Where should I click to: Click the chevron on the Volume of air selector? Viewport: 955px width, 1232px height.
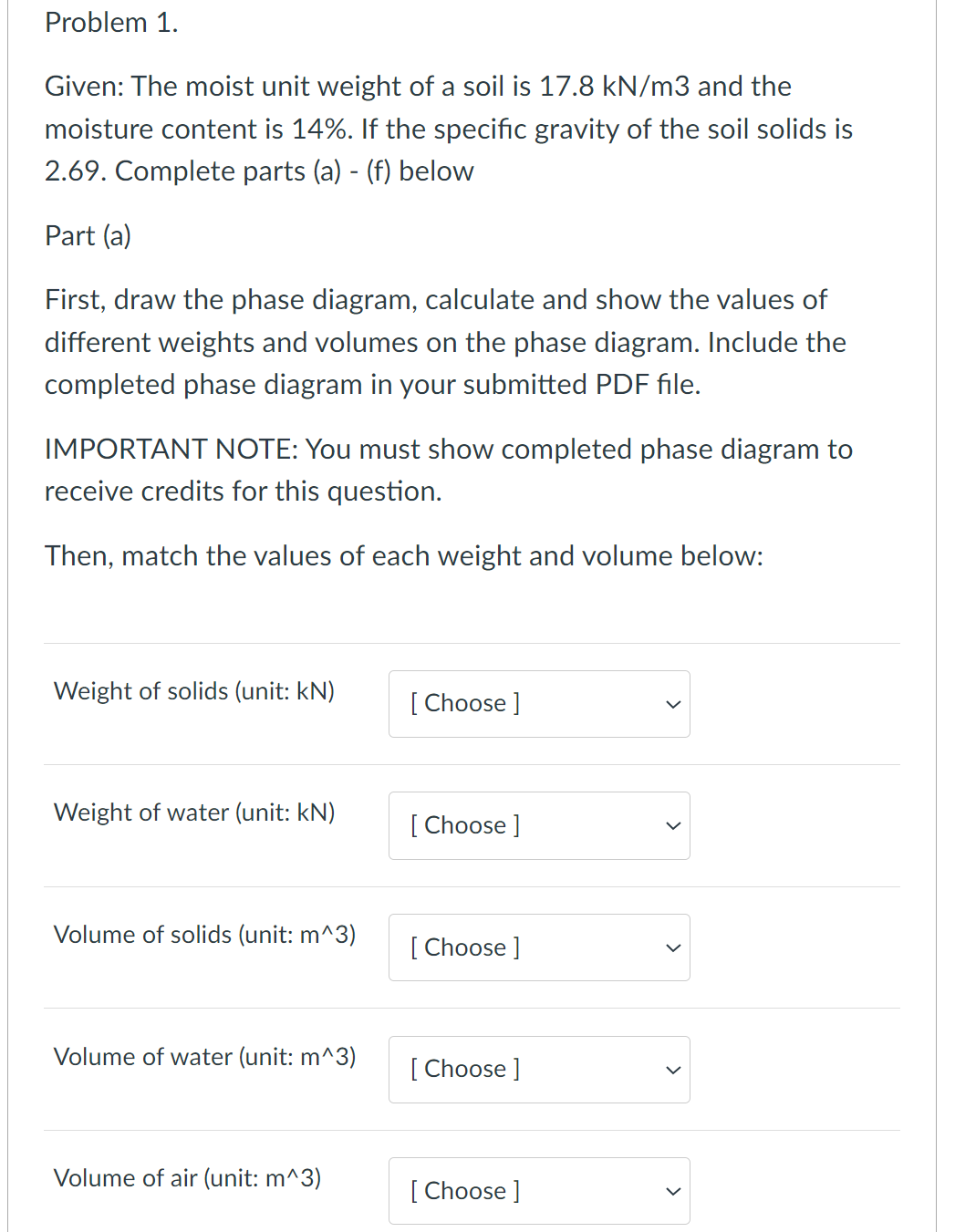[672, 1191]
